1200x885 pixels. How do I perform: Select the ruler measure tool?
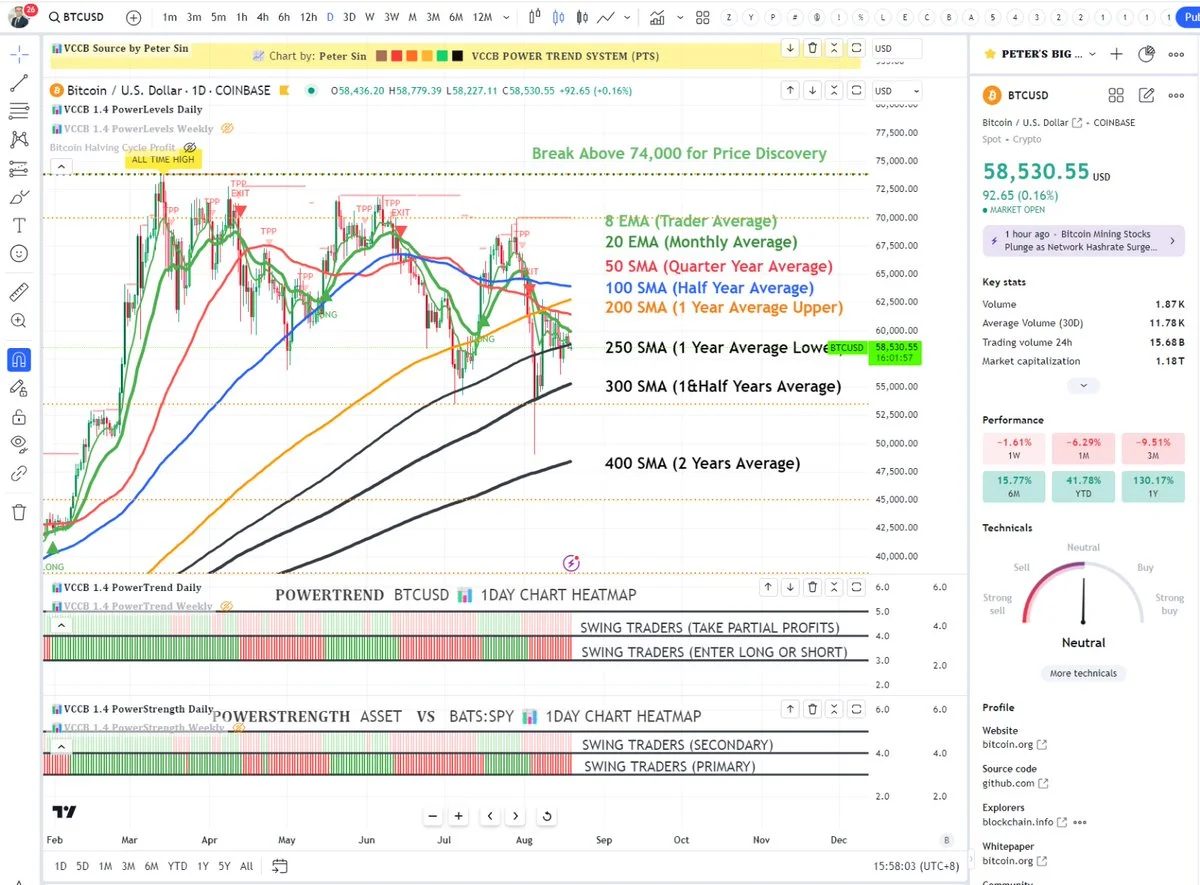[19, 292]
